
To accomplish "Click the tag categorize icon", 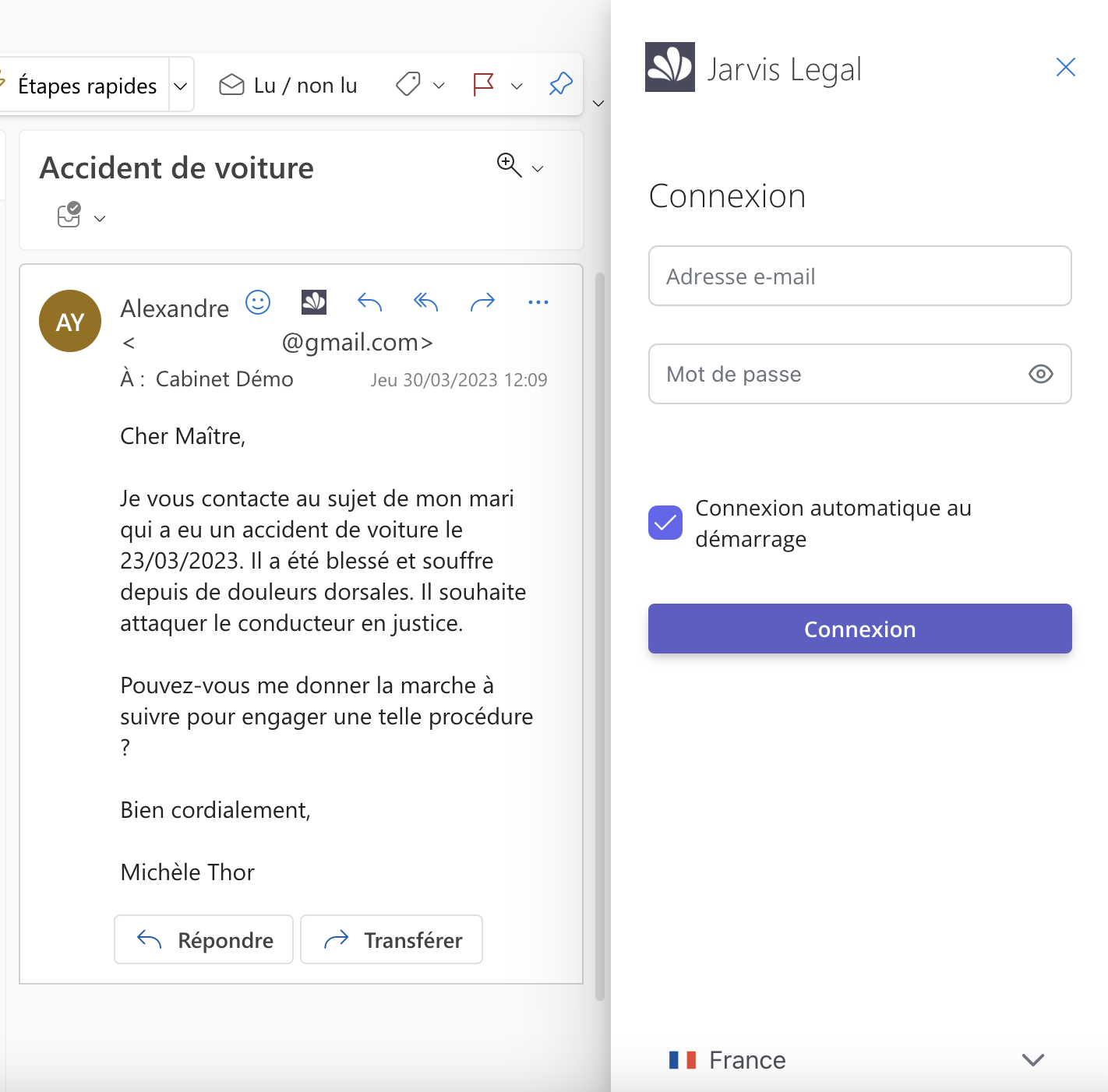I will pos(408,84).
